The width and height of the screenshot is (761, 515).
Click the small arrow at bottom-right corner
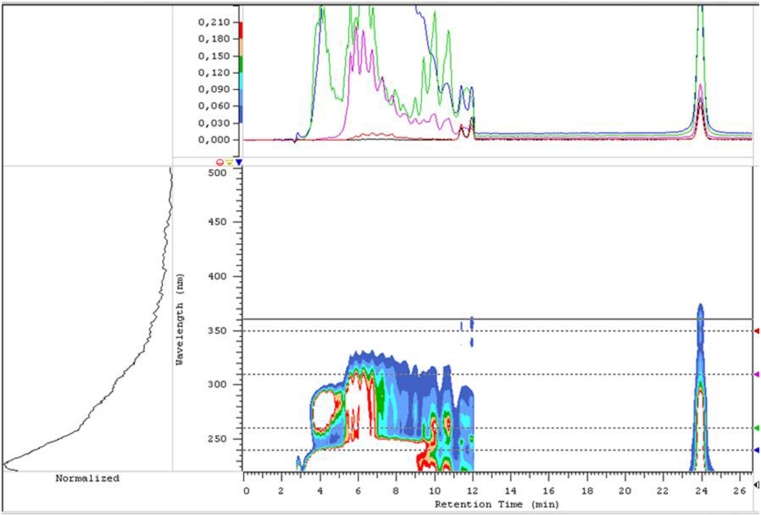click(756, 485)
